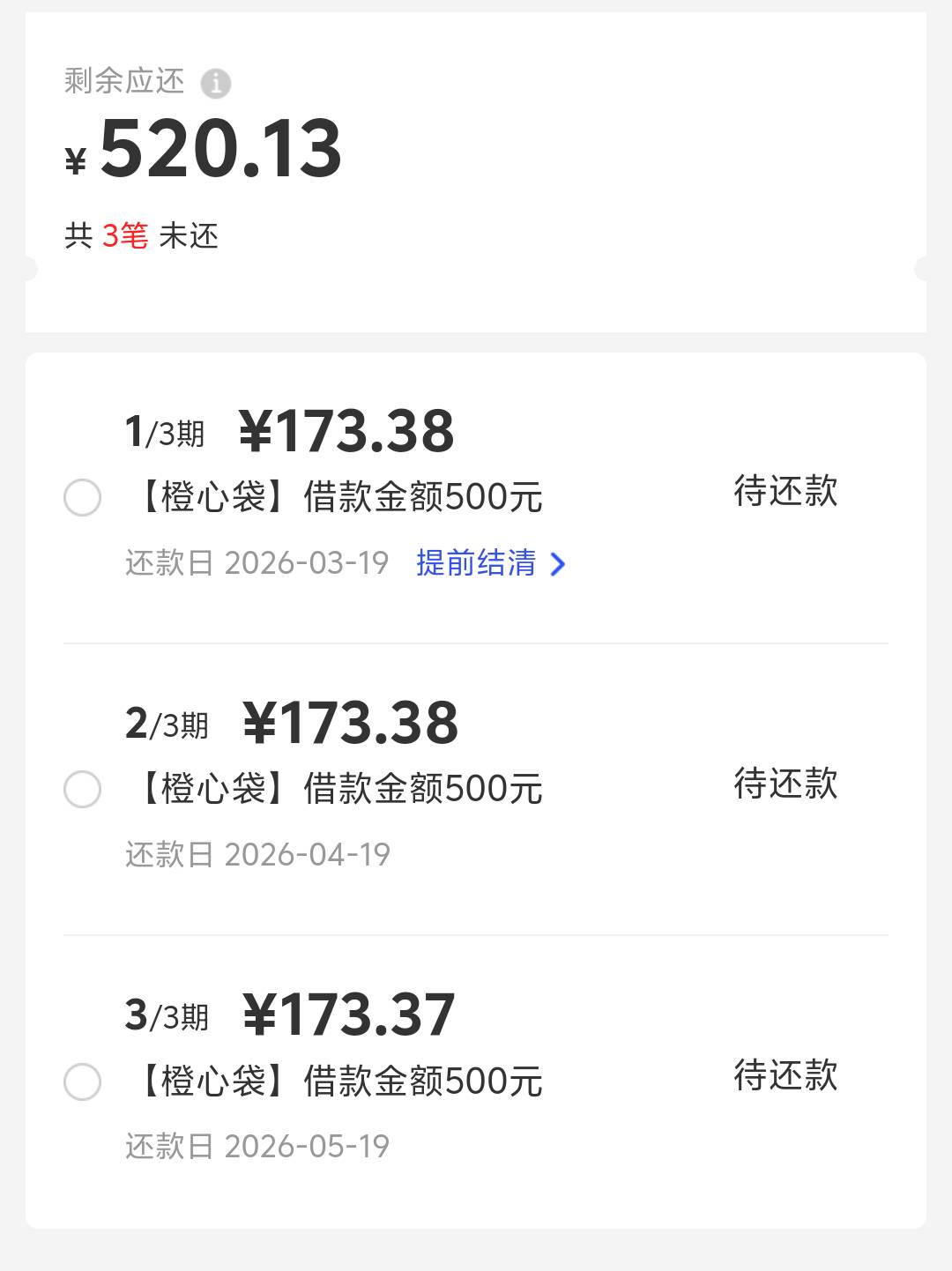This screenshot has width=952, height=1271.
Task: Click the ¥173.38 amount of period 2/3
Action: [x=350, y=724]
